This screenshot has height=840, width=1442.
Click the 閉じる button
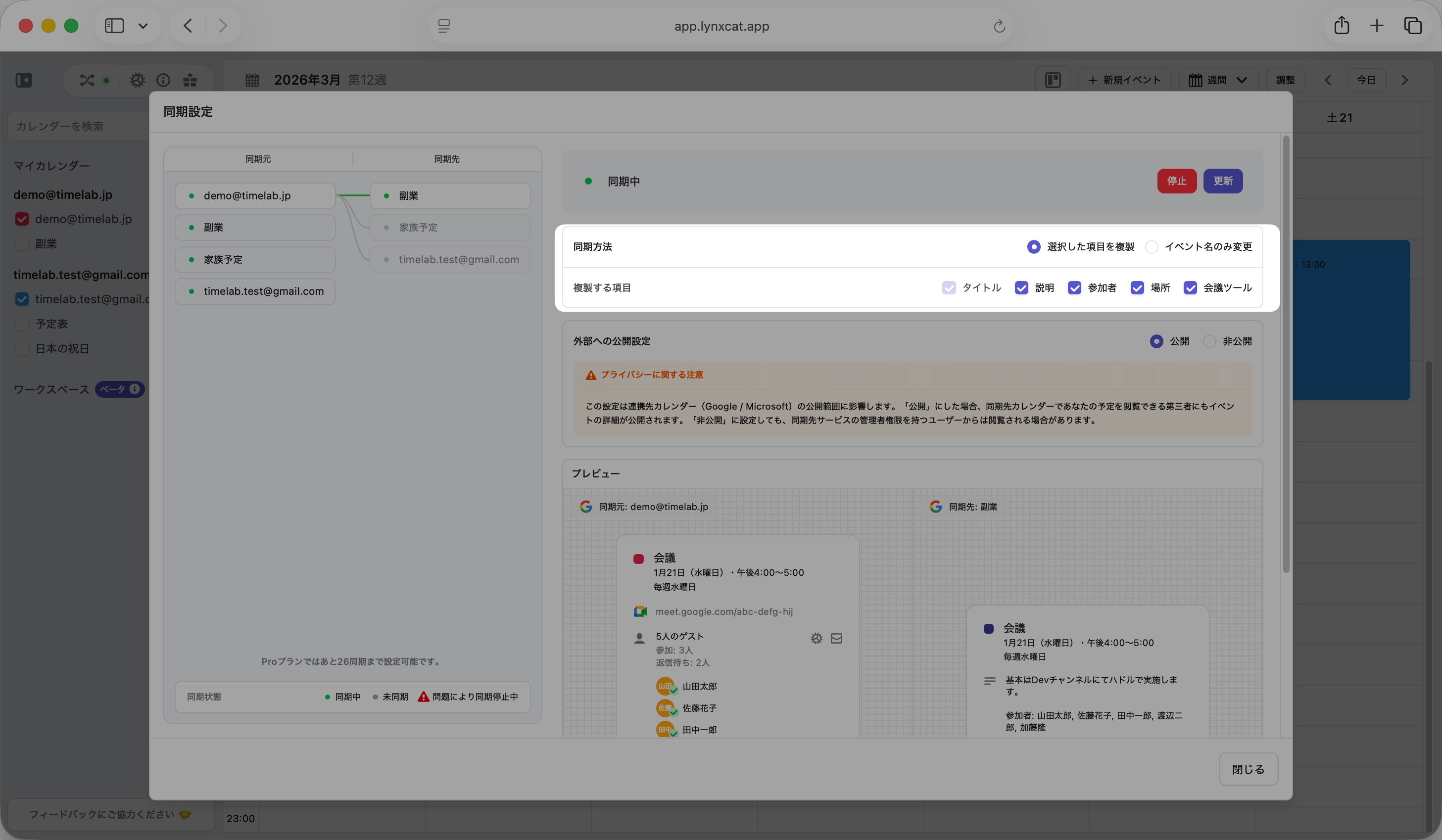(x=1248, y=769)
